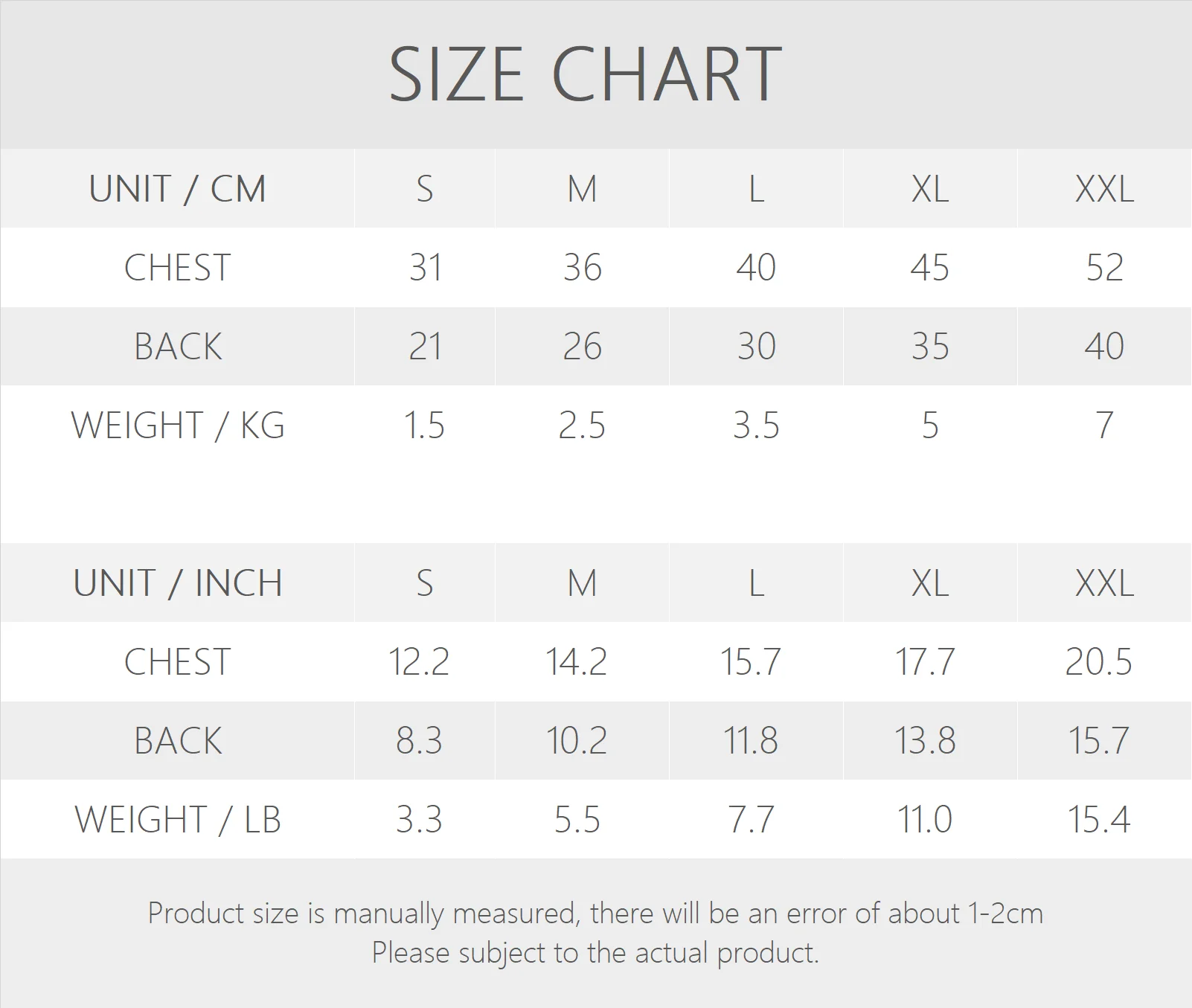This screenshot has height=1008, width=1192.
Task: Click the UNIT / CM header cell
Action: click(177, 189)
